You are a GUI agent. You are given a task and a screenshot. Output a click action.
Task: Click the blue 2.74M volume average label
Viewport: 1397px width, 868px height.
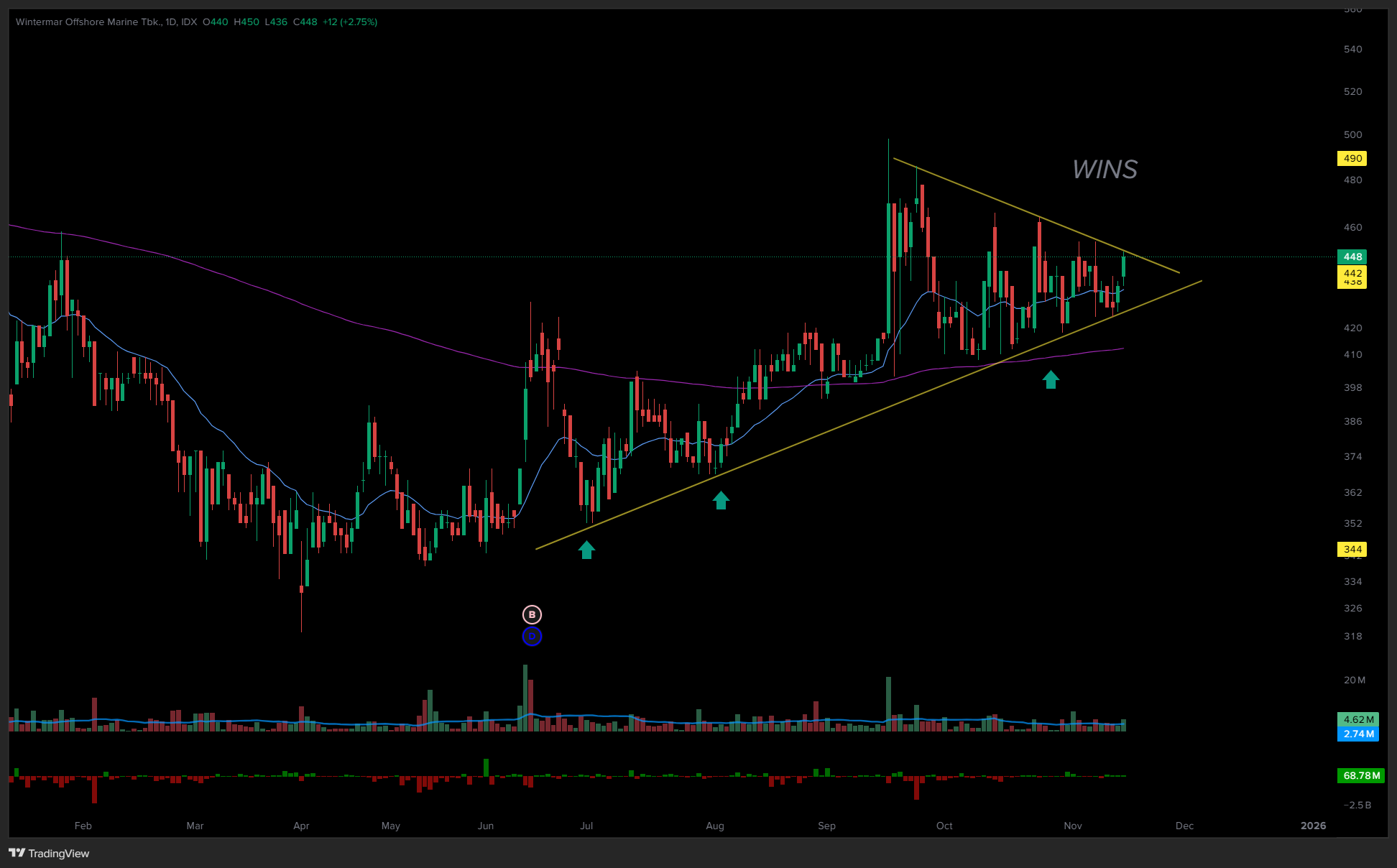pos(1357,734)
